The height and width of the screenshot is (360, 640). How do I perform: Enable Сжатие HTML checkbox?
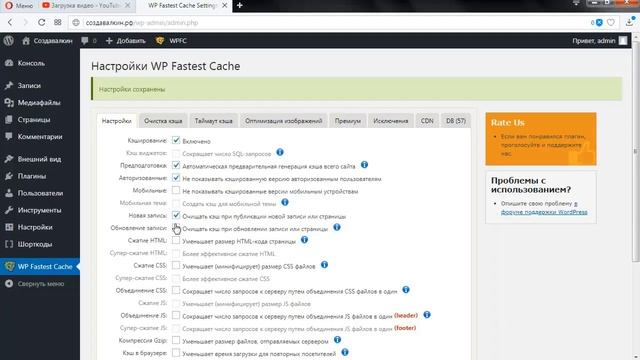(x=176, y=240)
